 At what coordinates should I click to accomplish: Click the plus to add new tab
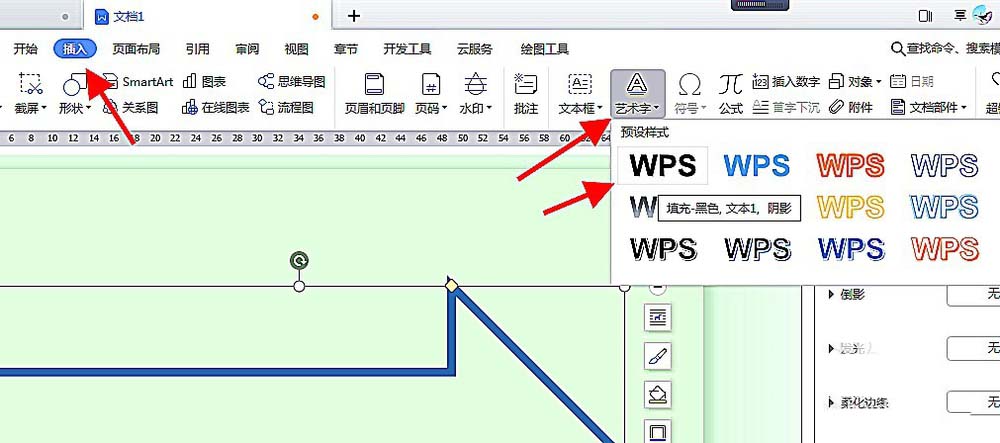(354, 17)
